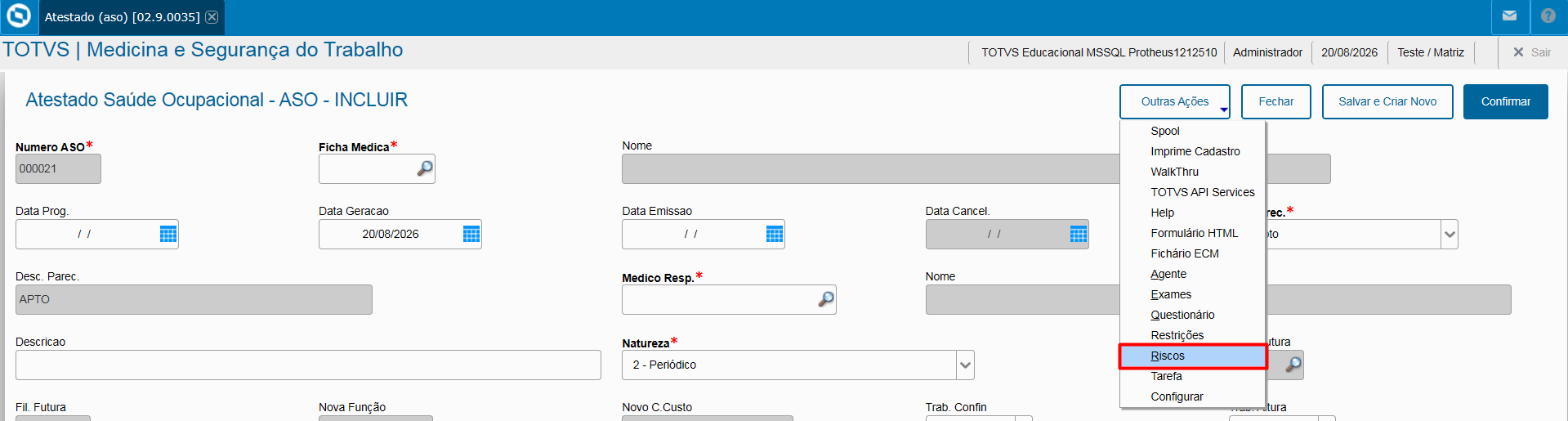Open Medico Resp. search magnifier

click(x=826, y=299)
